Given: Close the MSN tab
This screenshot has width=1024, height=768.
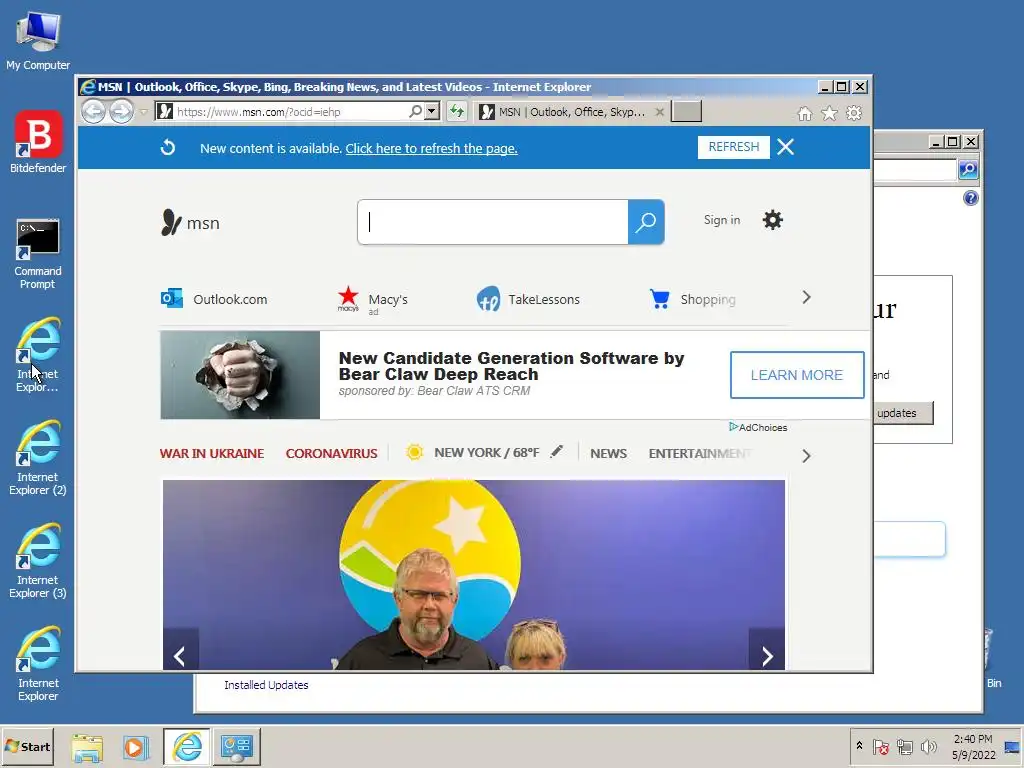Looking at the screenshot, I should 660,112.
